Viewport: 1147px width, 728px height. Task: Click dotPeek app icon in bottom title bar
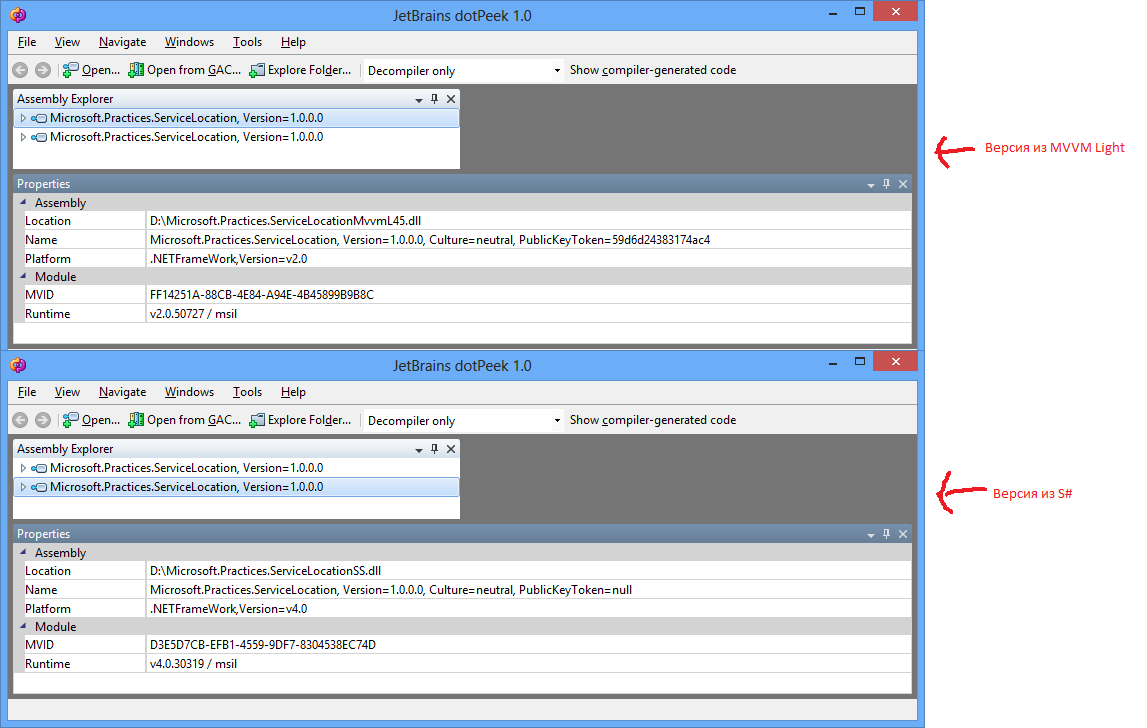(19, 364)
